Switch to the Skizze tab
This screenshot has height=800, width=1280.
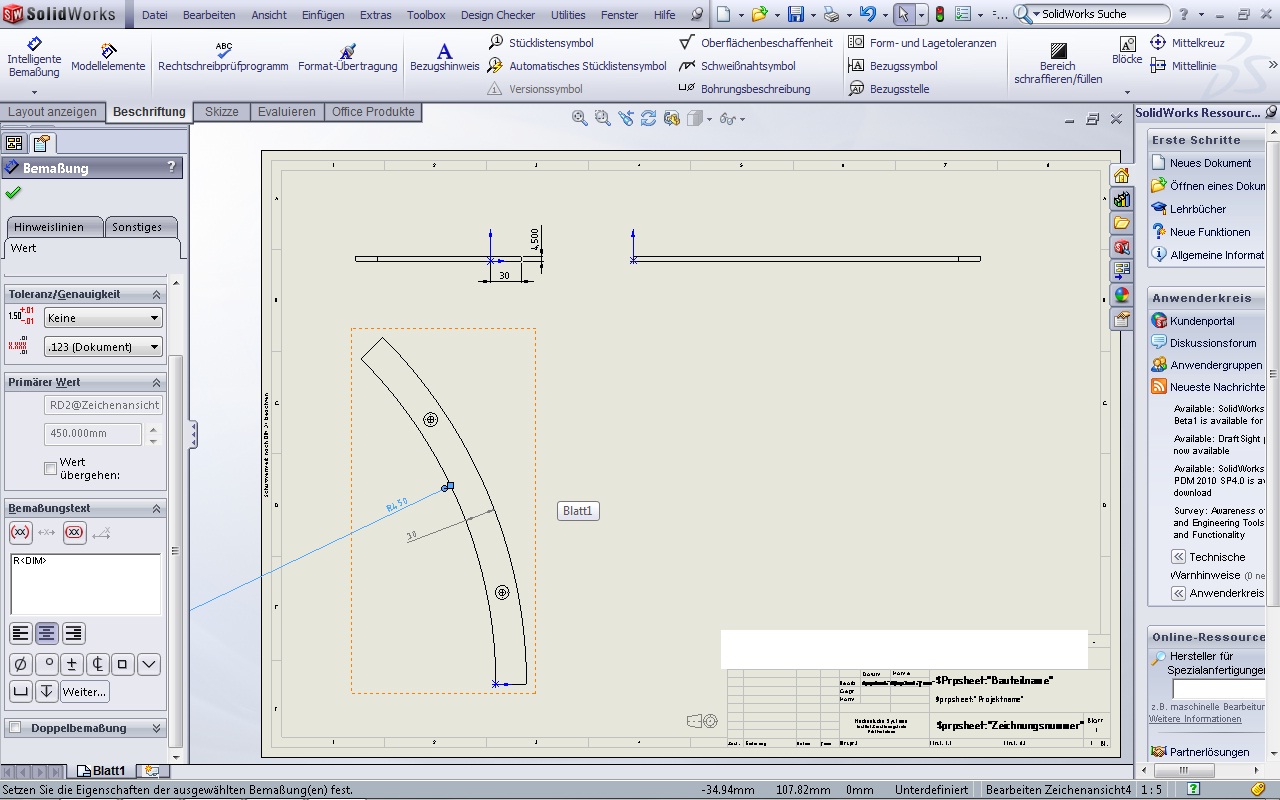221,112
